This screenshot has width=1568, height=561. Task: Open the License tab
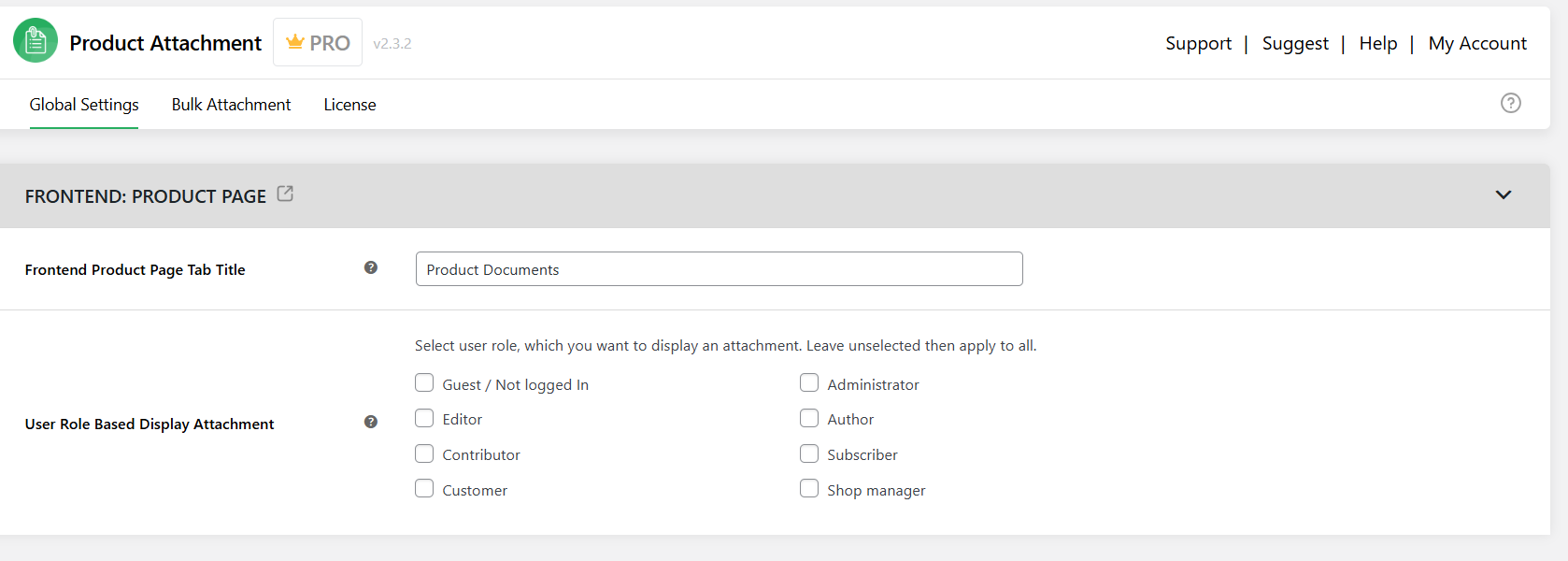pyautogui.click(x=349, y=104)
